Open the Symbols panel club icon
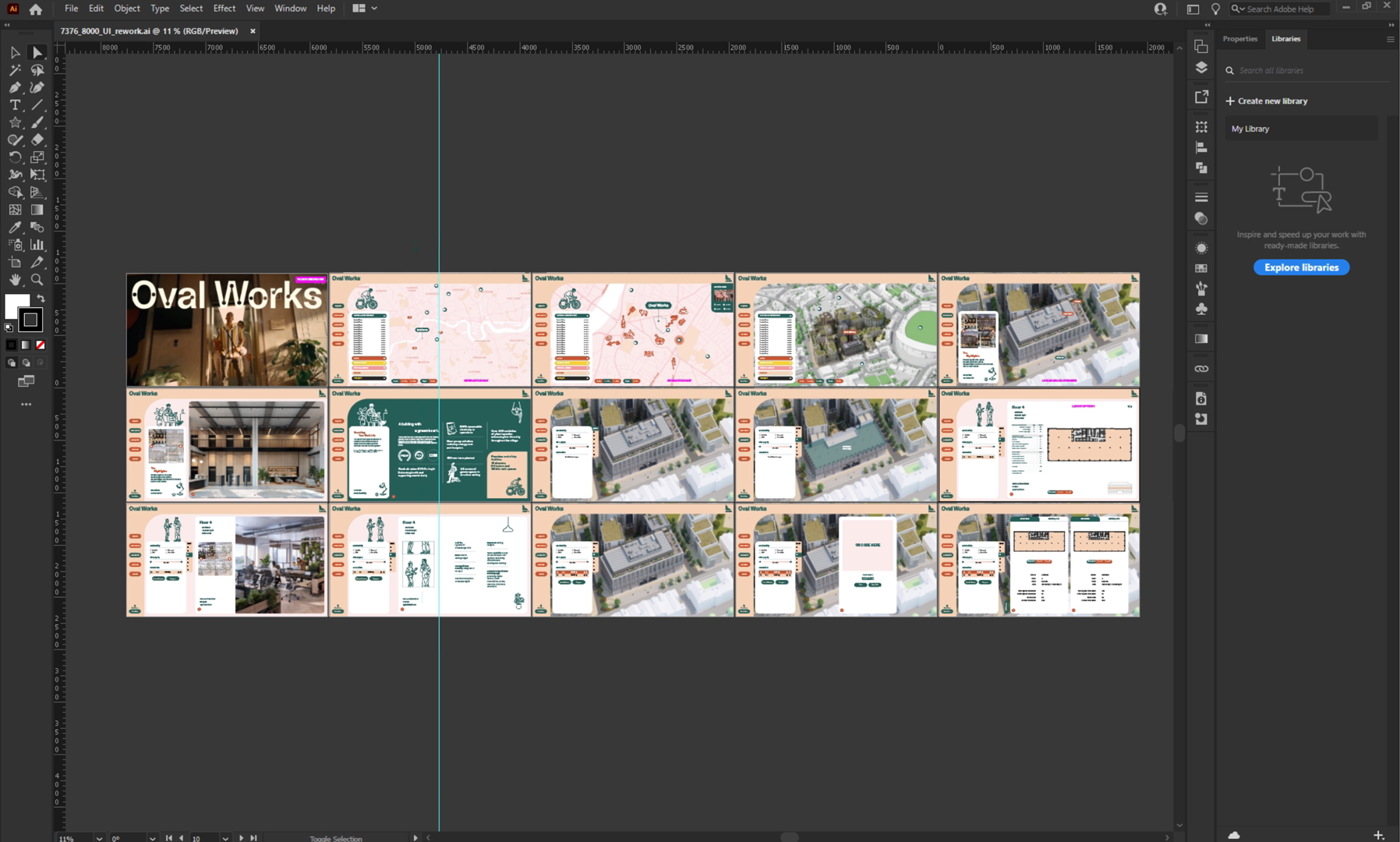The height and width of the screenshot is (842, 1400). click(1201, 309)
